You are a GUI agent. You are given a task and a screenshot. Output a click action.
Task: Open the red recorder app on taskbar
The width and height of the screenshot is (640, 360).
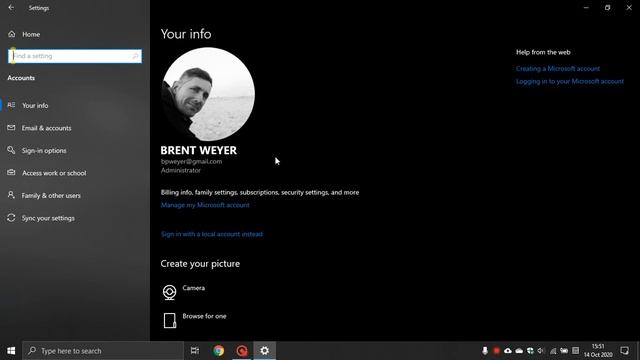pos(242,351)
